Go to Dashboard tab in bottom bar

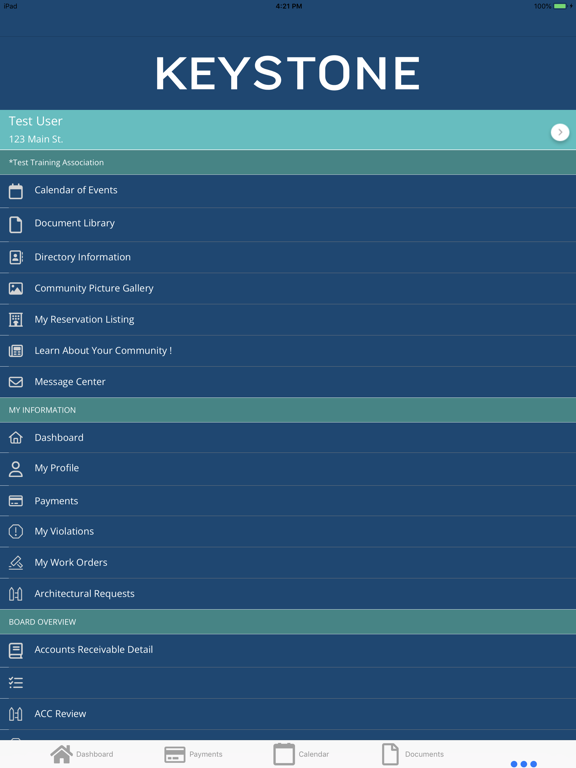82,754
